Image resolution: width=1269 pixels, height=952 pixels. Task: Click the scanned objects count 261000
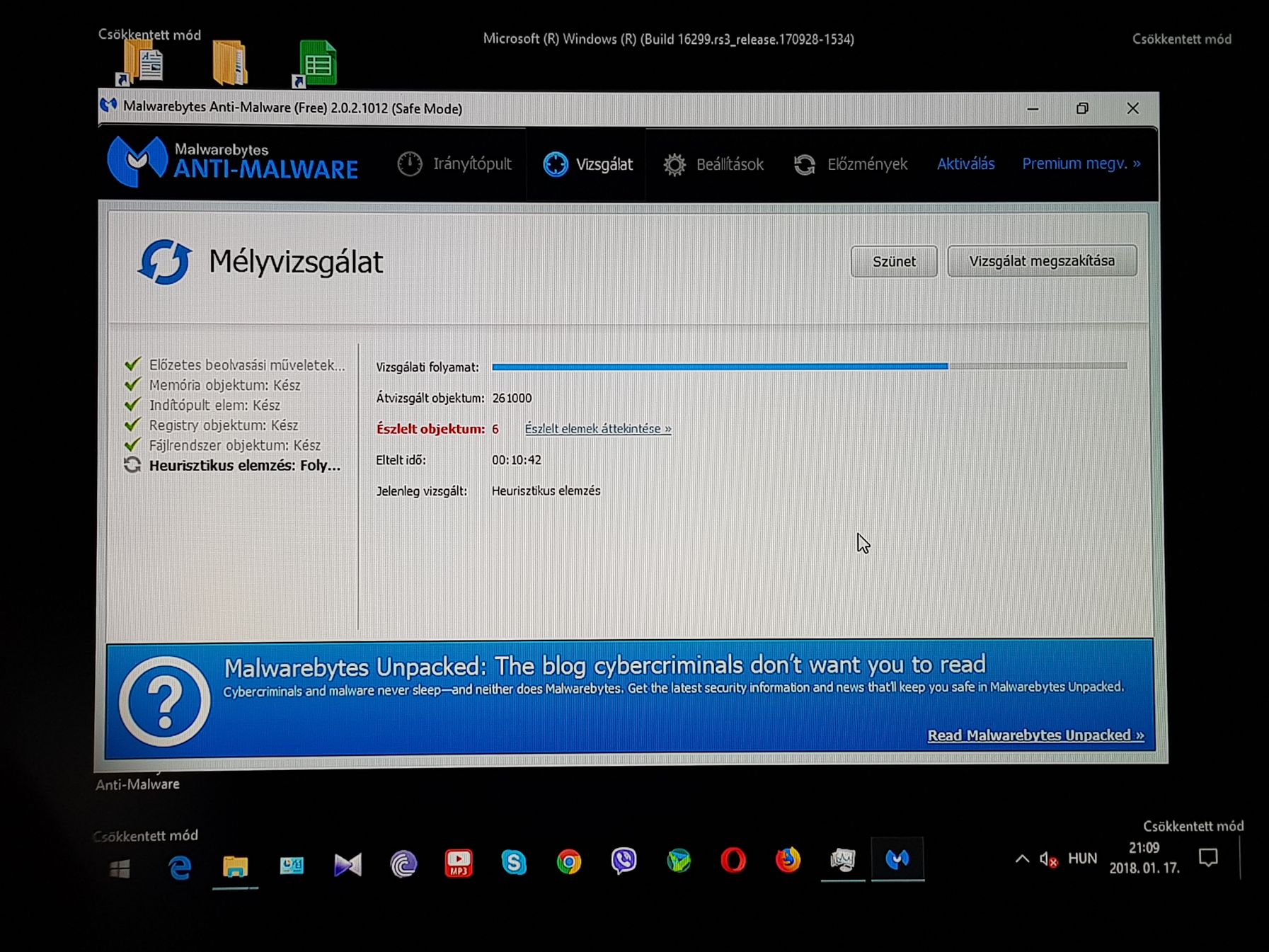(x=512, y=398)
